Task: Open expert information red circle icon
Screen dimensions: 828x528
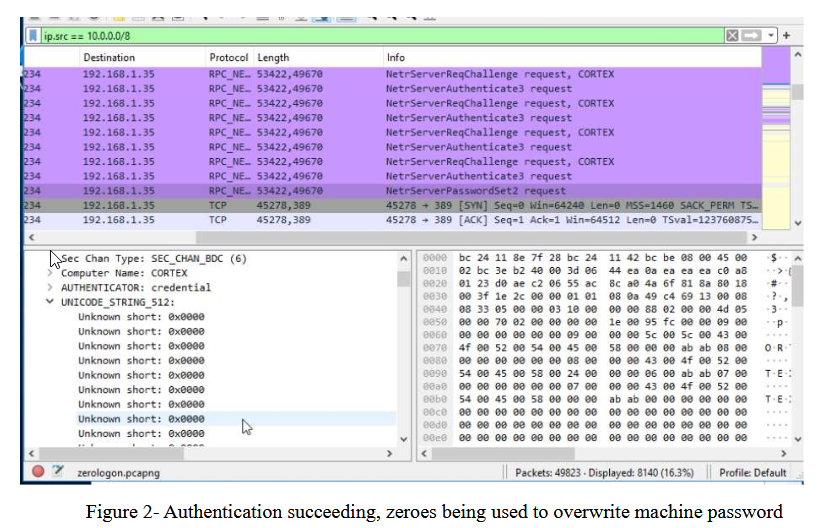Action: tap(38, 472)
